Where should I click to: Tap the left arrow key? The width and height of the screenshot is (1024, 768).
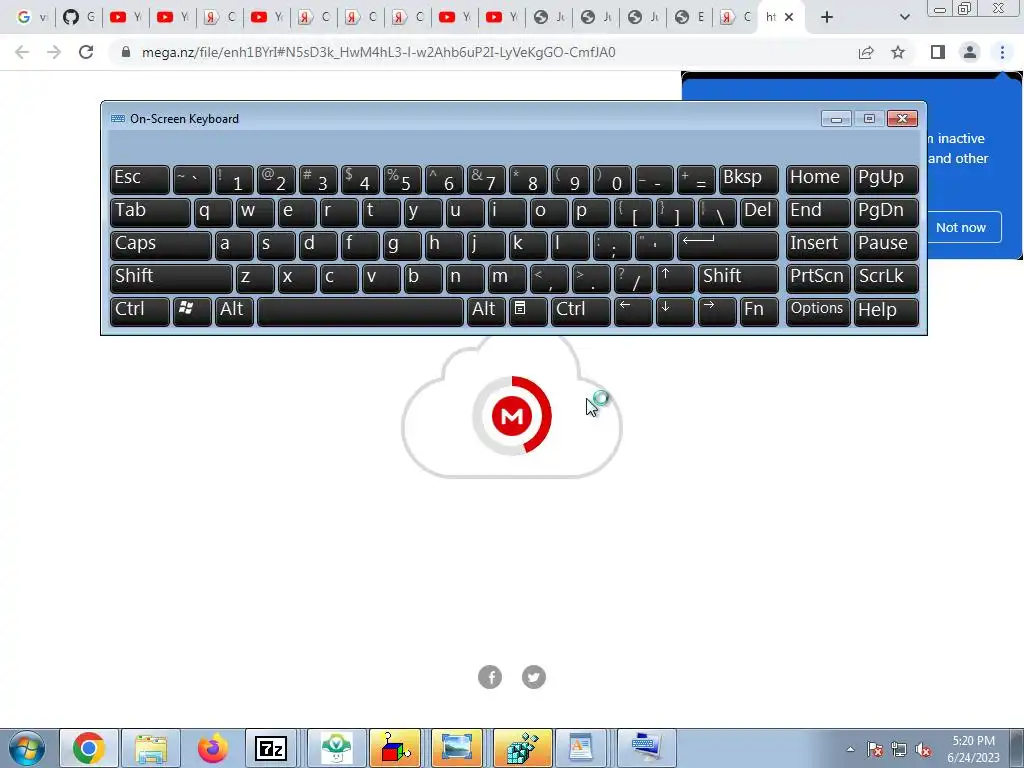(x=633, y=312)
